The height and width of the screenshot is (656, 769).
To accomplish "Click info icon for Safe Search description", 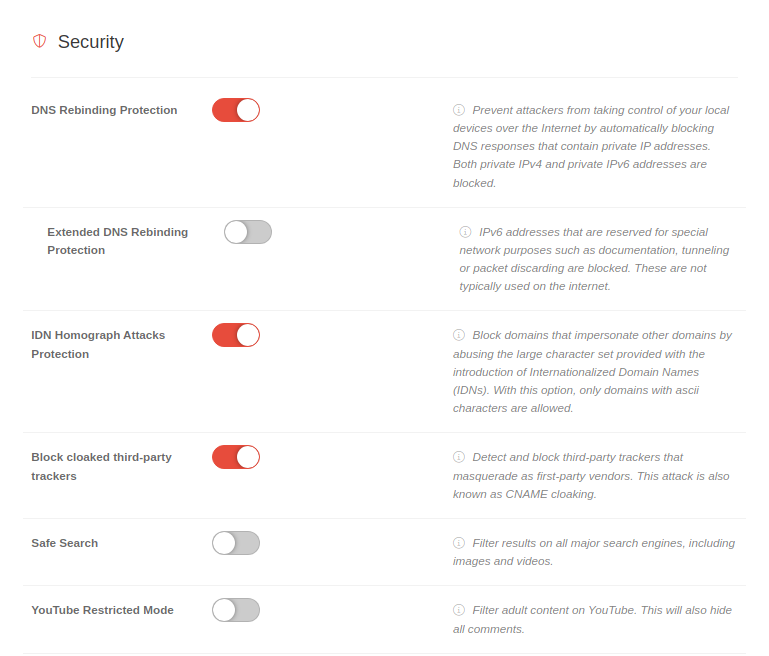I will [459, 543].
